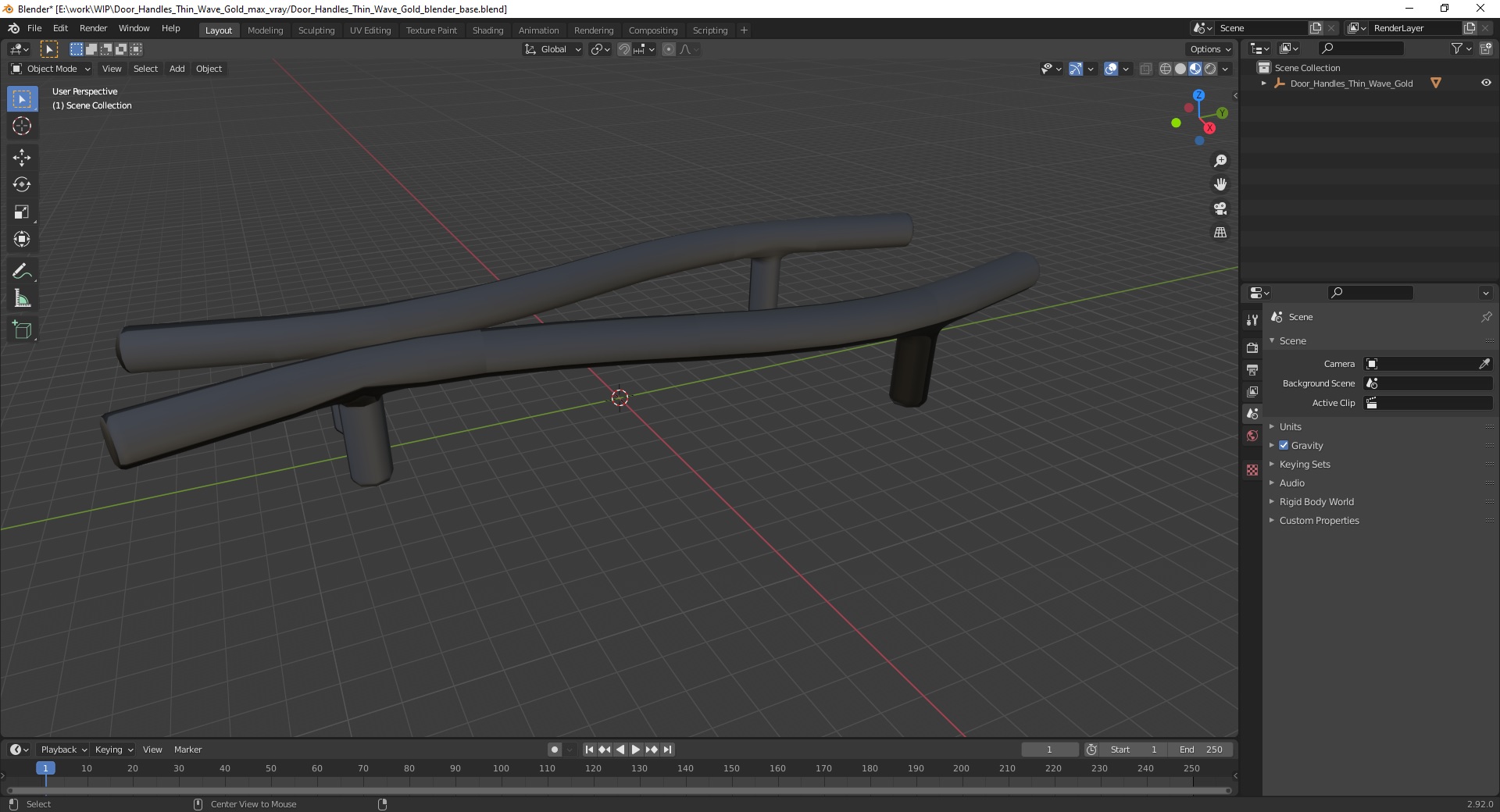This screenshot has height=812, width=1500.
Task: Open the Playback dropdown
Action: point(63,750)
